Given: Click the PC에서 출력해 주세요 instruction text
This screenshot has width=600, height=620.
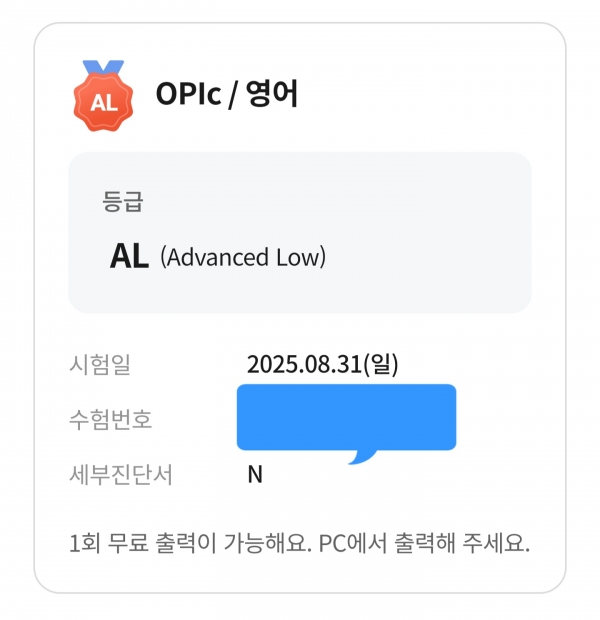Looking at the screenshot, I should point(424,543).
